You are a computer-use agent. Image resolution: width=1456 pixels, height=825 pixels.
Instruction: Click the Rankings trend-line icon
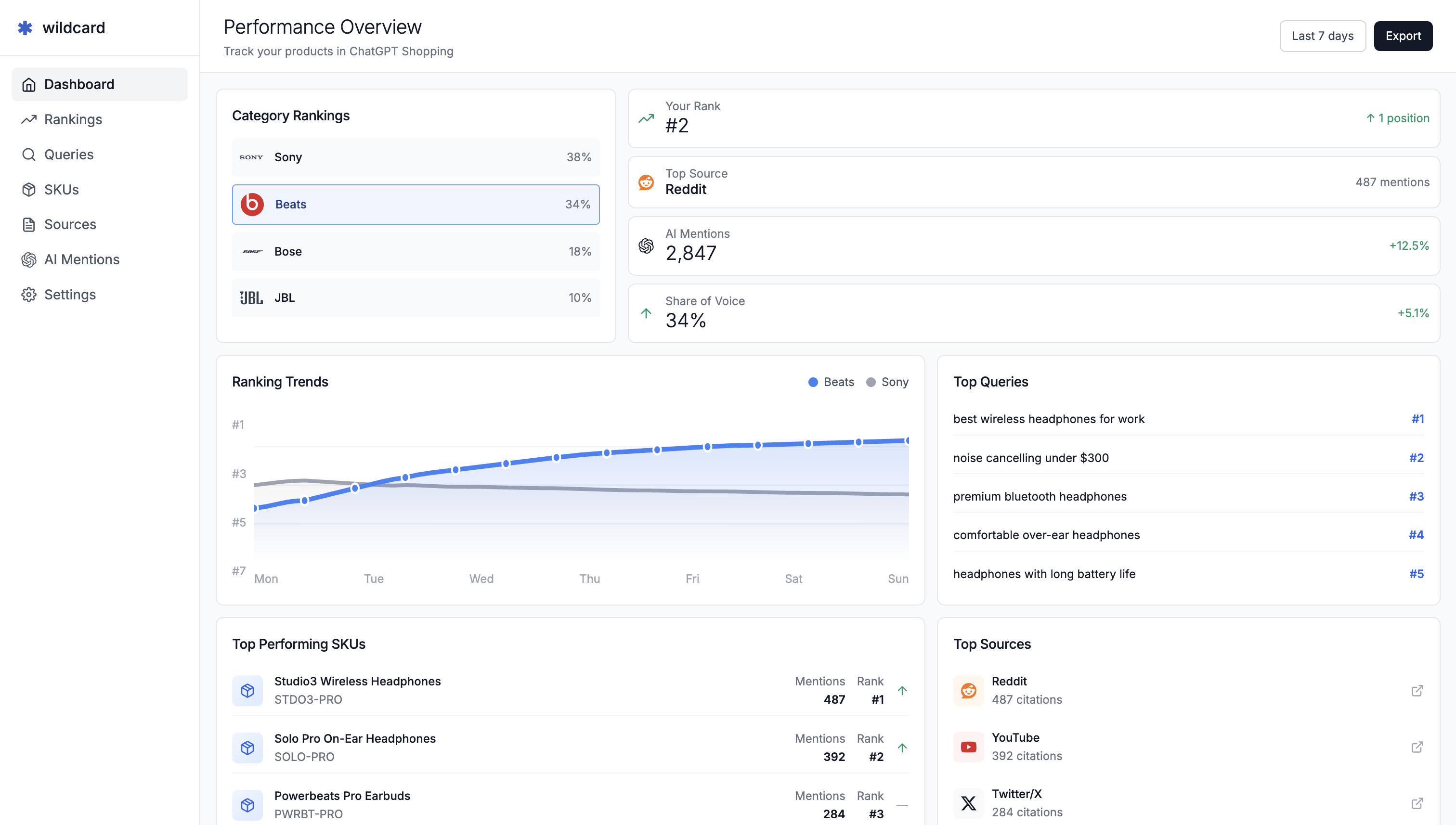click(x=29, y=119)
